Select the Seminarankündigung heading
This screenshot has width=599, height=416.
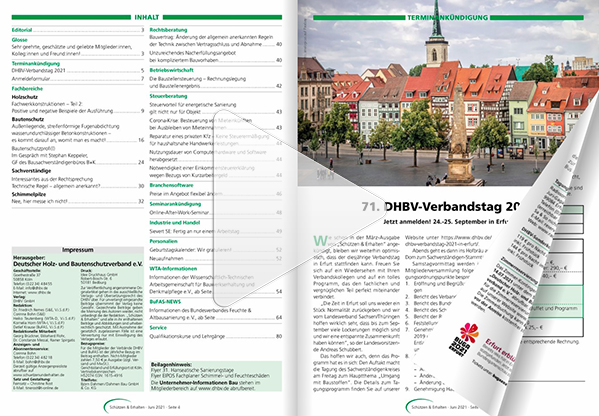tap(175, 204)
